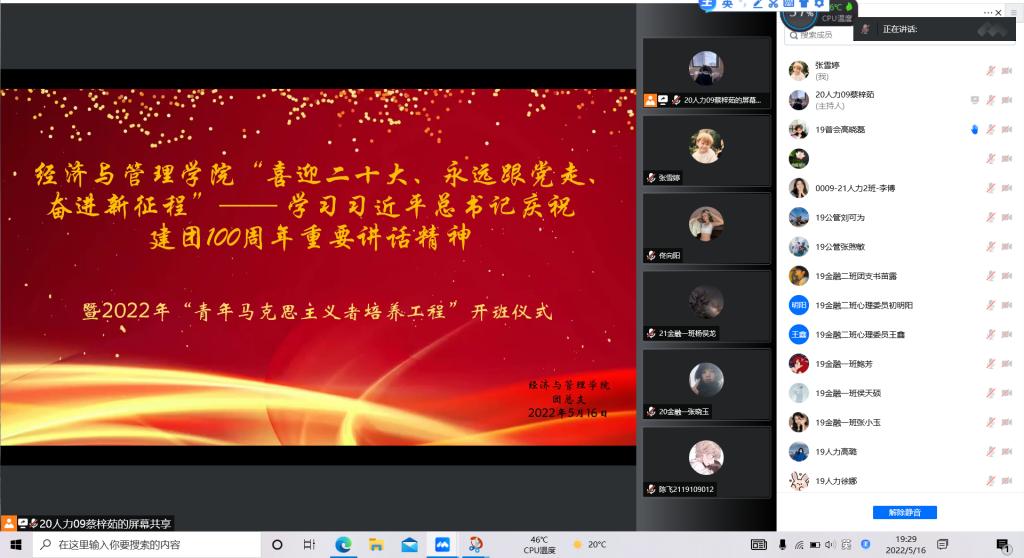Open hamburger menu at panel top right
The width and height of the screenshot is (1024, 558).
coord(1012,12)
